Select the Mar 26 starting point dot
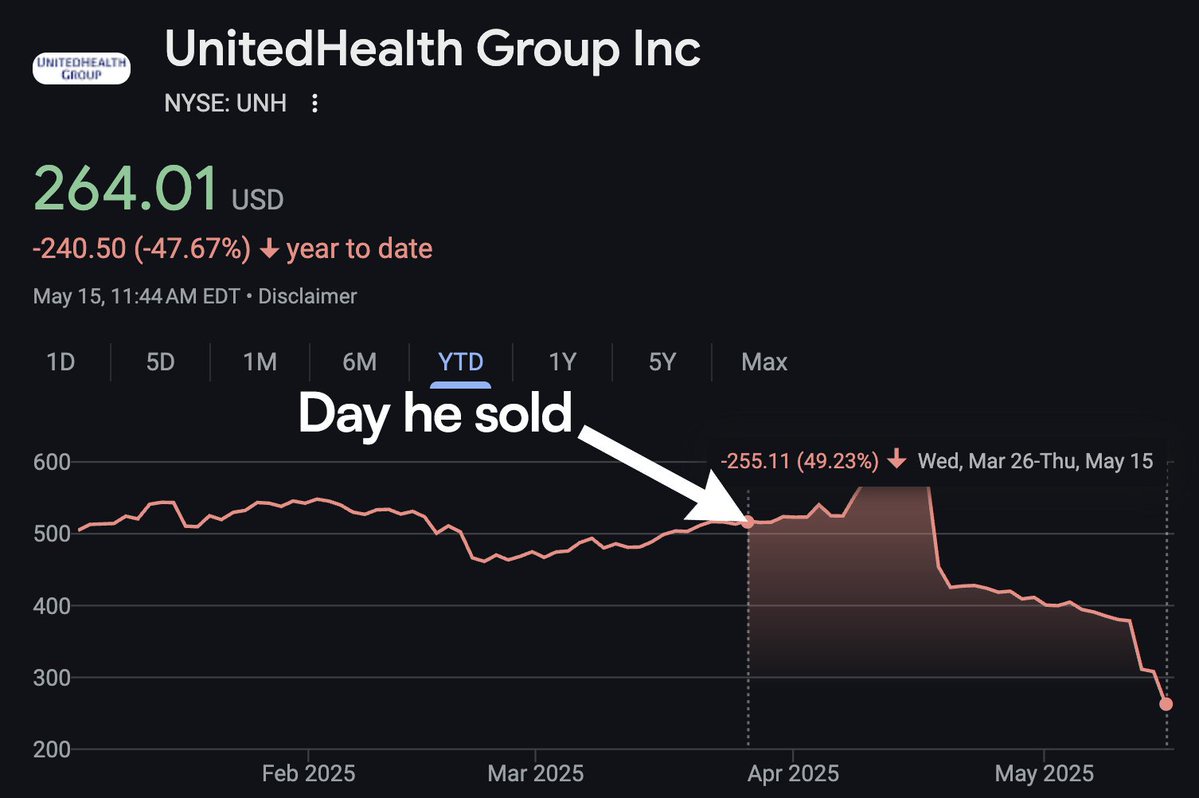 (748, 521)
